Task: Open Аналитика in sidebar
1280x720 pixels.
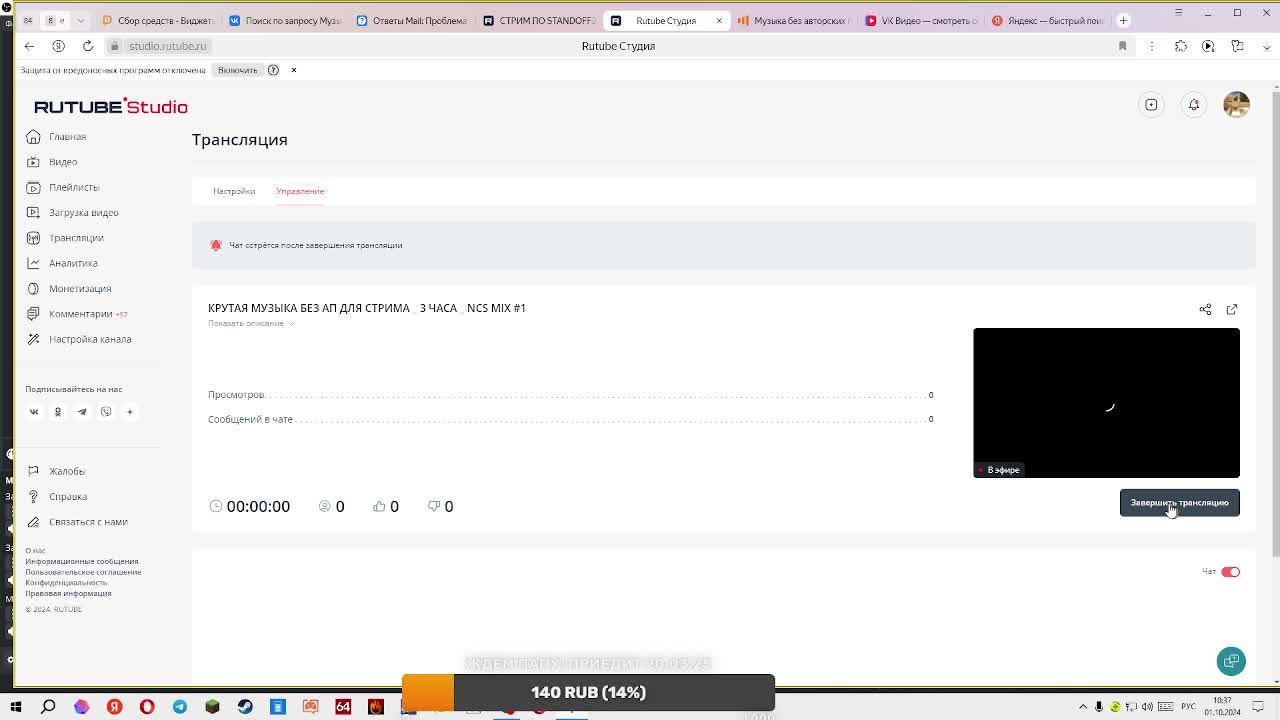Action: (73, 263)
